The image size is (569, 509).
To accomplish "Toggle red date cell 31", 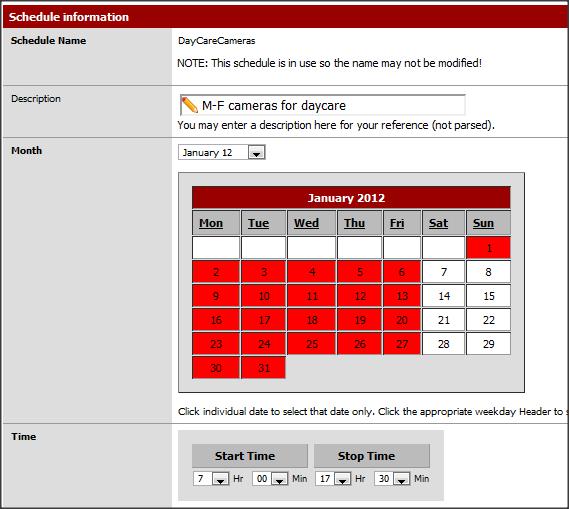I will click(263, 368).
